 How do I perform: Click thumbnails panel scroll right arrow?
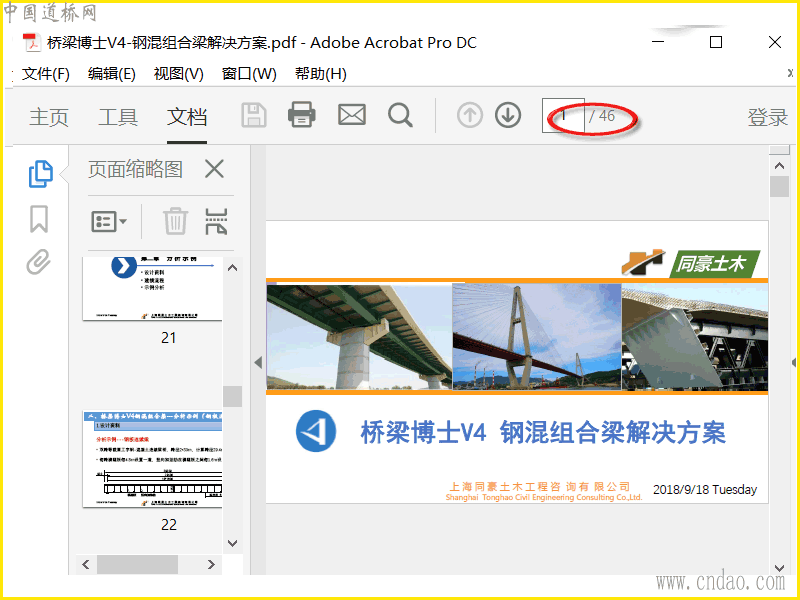(x=211, y=564)
